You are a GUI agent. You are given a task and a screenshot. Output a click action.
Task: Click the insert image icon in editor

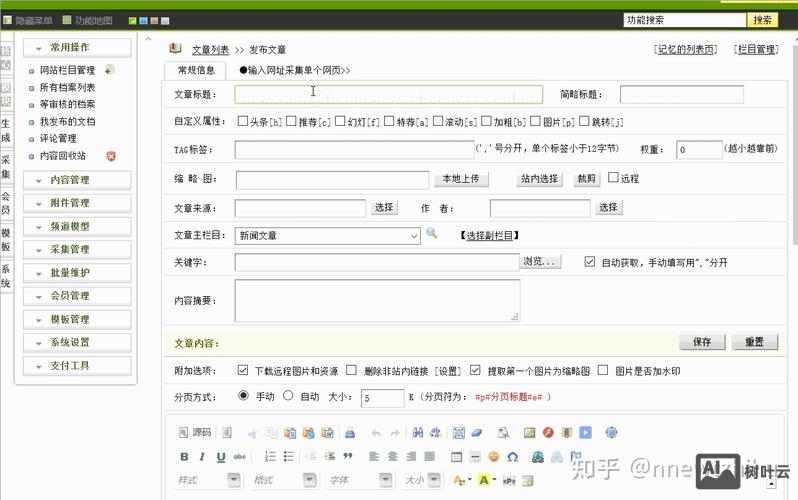(529, 433)
